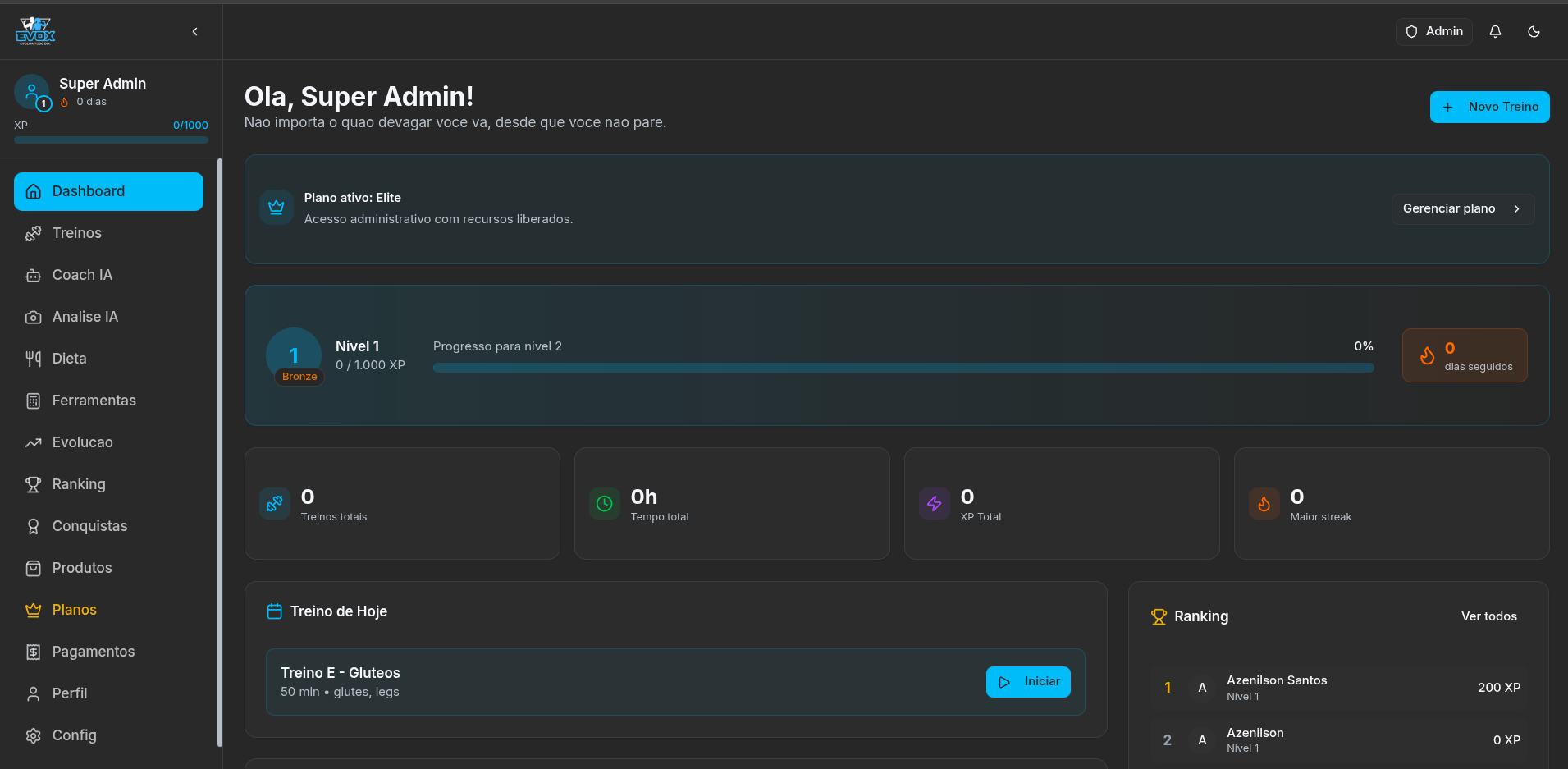1568x769 pixels.
Task: Click the Admin shield badge
Action: [x=1433, y=31]
